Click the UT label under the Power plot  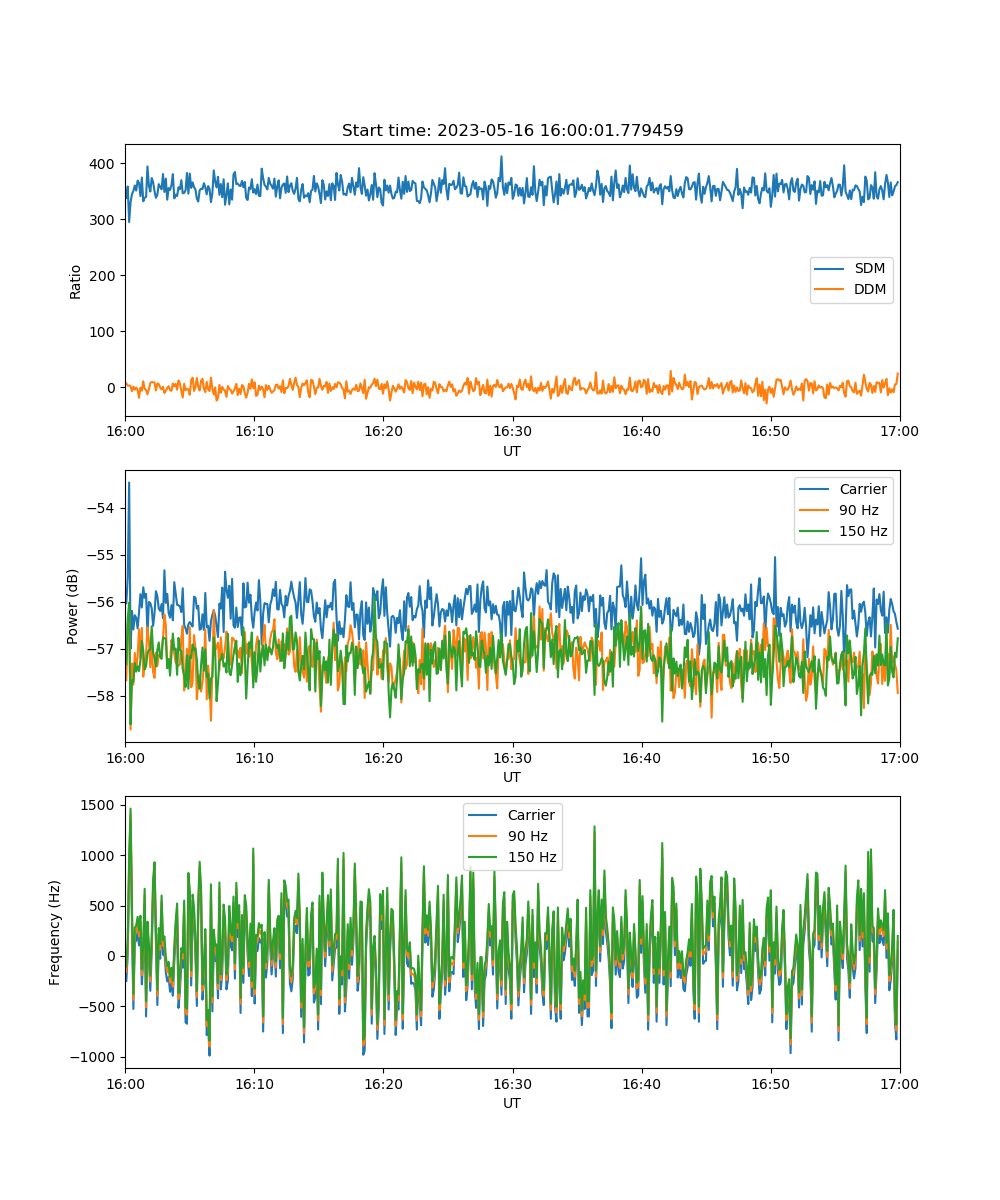point(512,777)
